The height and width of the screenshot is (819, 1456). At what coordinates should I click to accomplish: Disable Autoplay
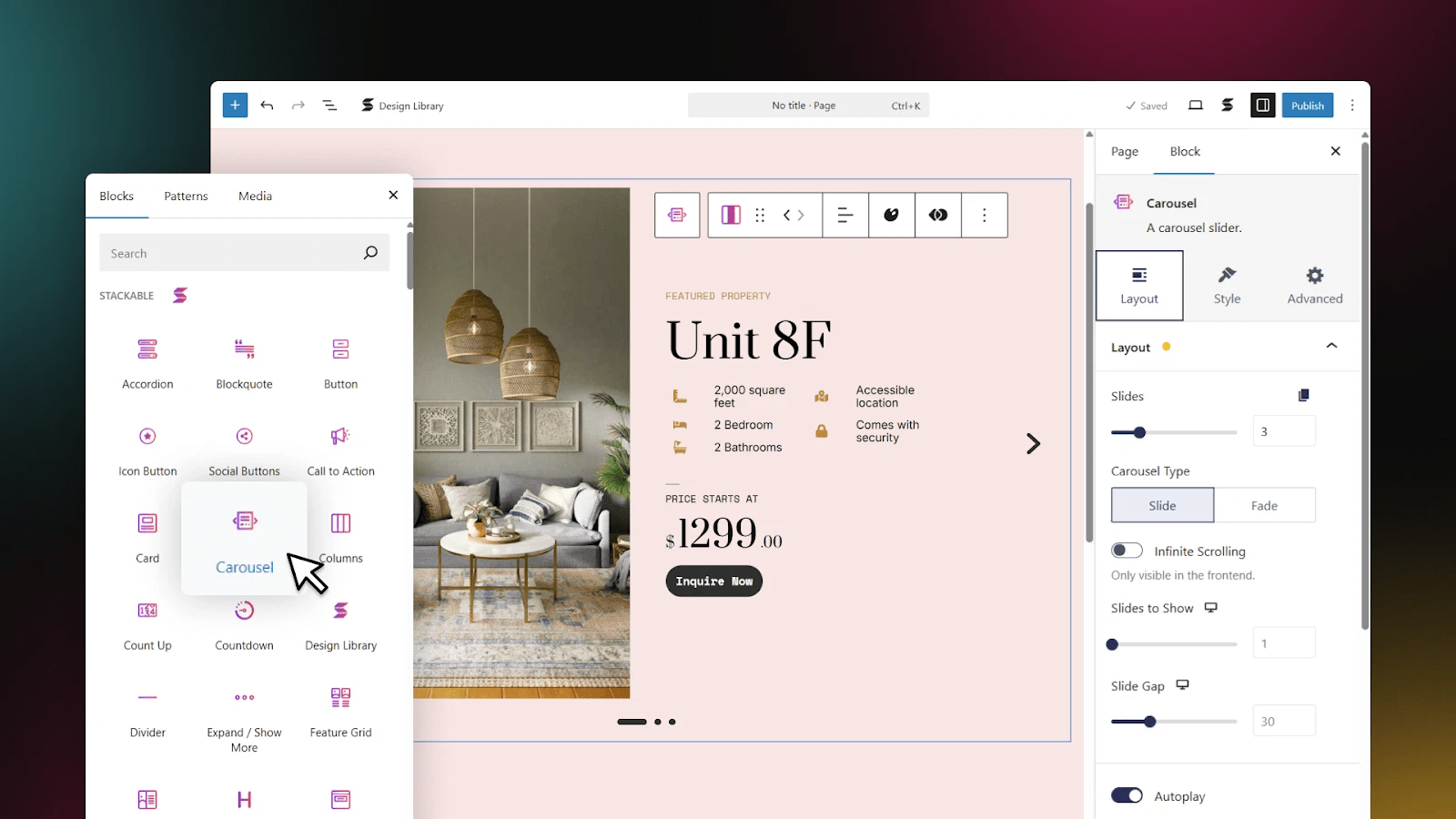[1127, 794]
